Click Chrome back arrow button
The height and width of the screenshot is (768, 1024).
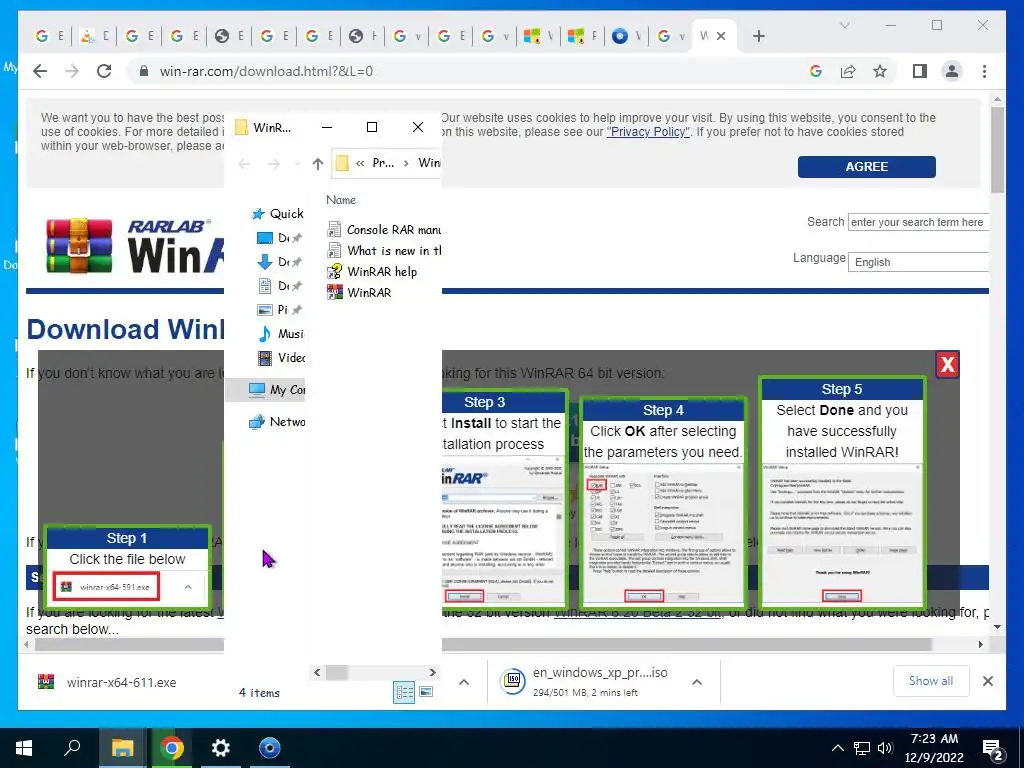(40, 71)
